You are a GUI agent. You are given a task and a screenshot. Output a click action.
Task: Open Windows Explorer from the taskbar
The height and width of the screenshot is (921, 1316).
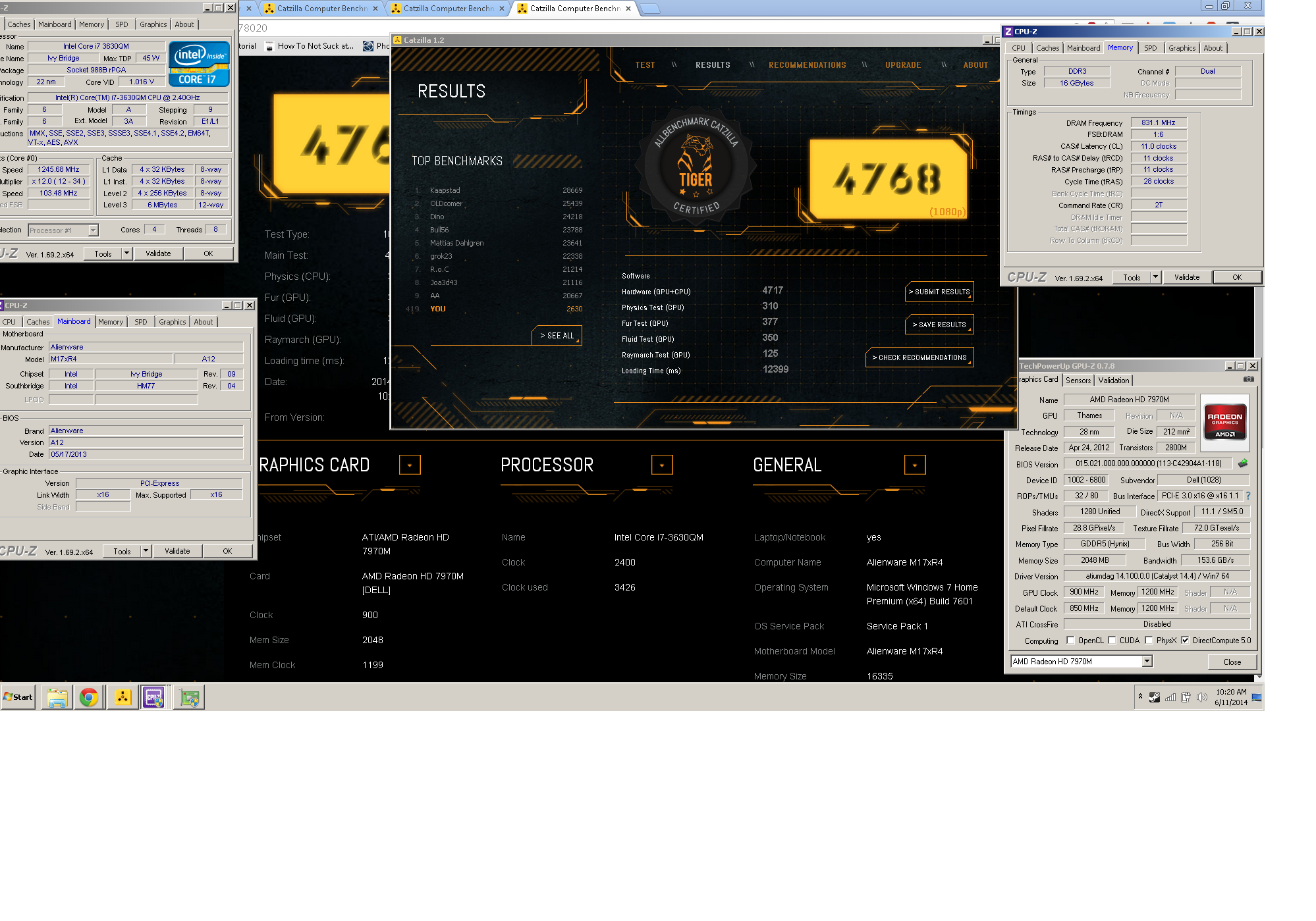point(57,697)
